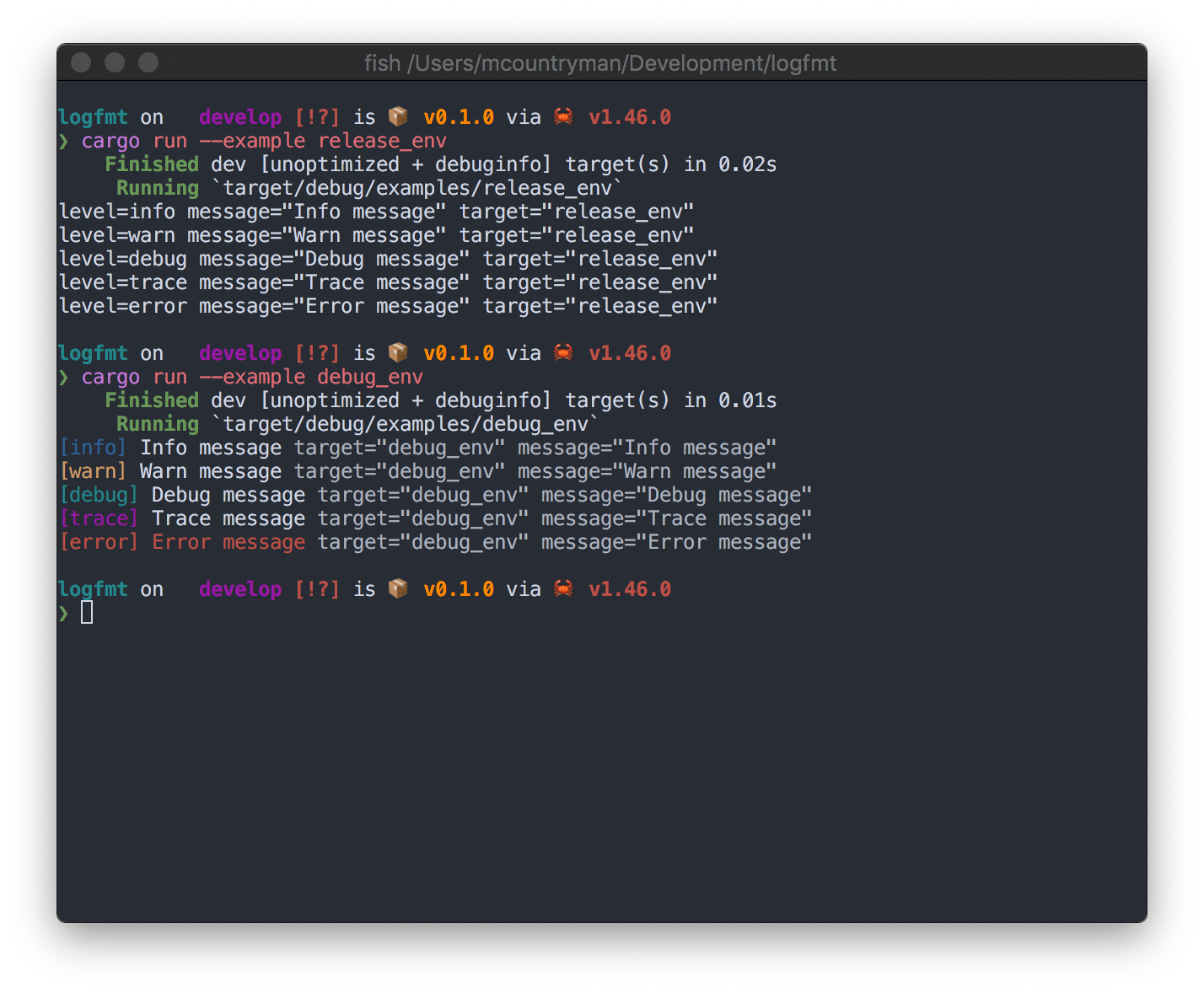Image resolution: width=1204 pixels, height=993 pixels.
Task: Click the Running `target/debug/examples/release_env` line
Action: 369,188
